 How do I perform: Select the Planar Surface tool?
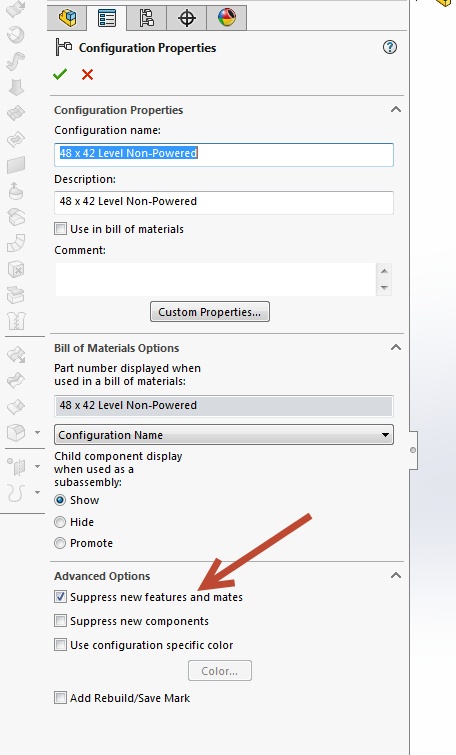point(16,165)
